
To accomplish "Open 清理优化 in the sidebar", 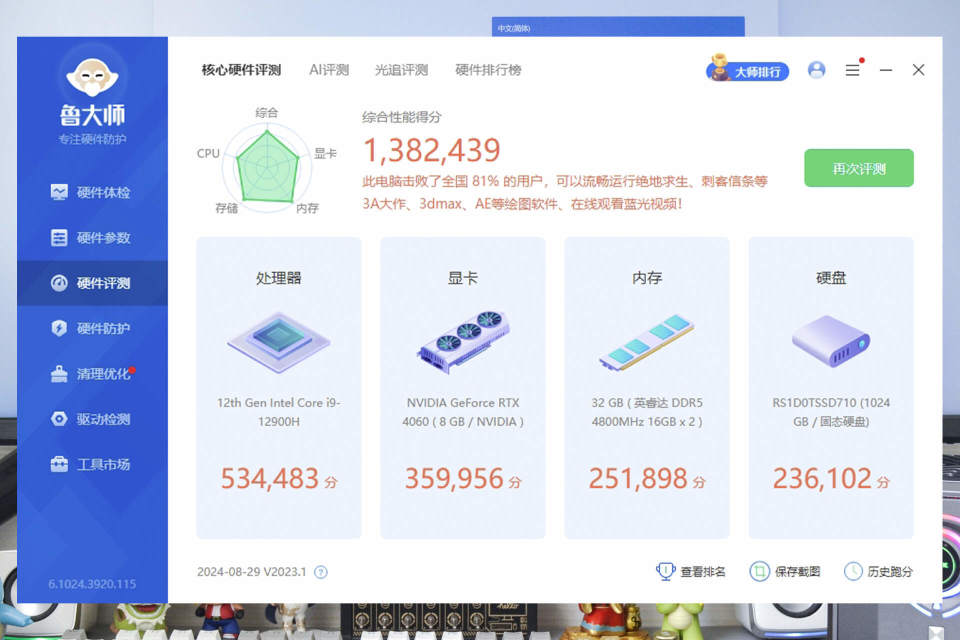I will (92, 374).
